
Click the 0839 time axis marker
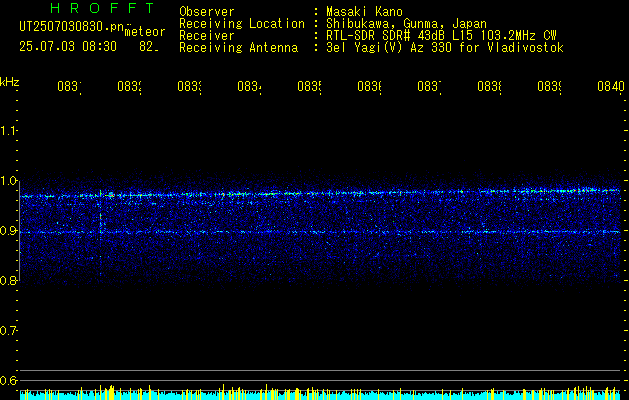tap(549, 87)
